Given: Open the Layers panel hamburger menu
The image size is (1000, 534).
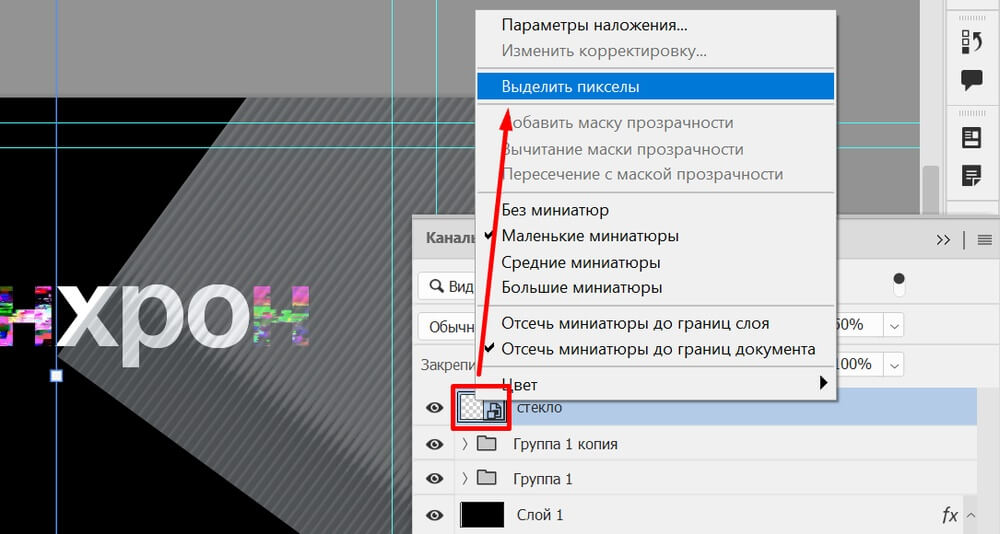Looking at the screenshot, I should 985,240.
